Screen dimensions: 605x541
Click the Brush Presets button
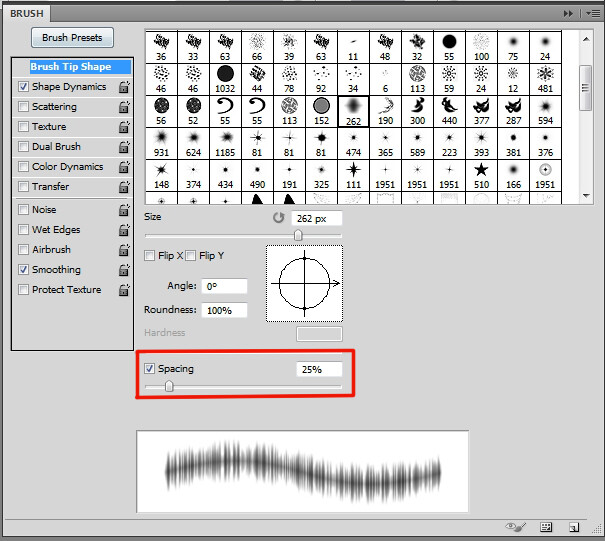(x=72, y=37)
